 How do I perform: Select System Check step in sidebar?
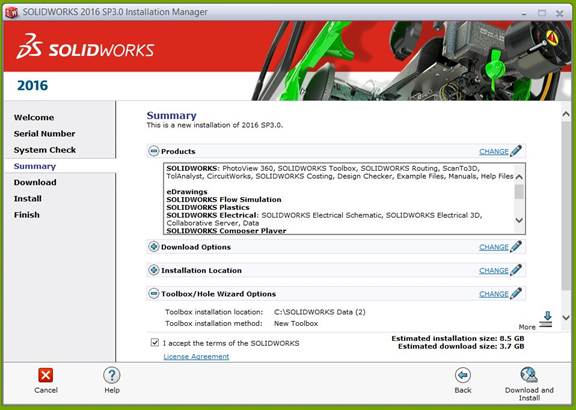click(x=45, y=150)
